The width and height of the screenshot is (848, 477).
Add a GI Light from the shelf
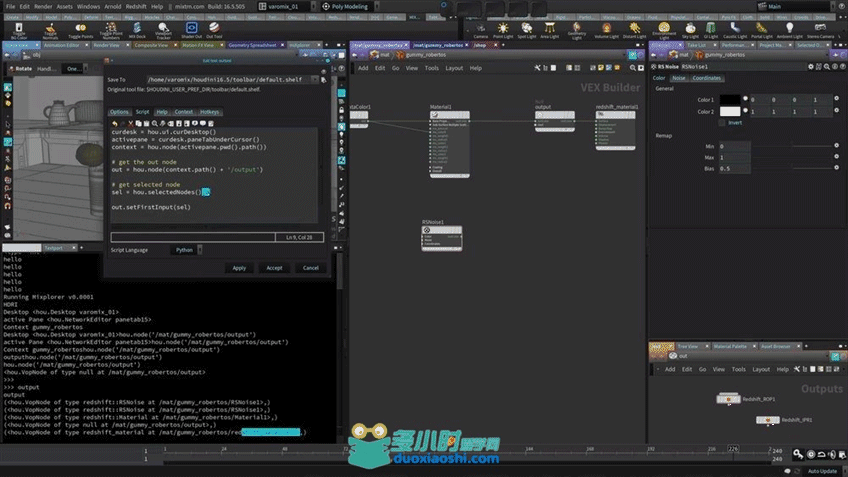point(711,31)
